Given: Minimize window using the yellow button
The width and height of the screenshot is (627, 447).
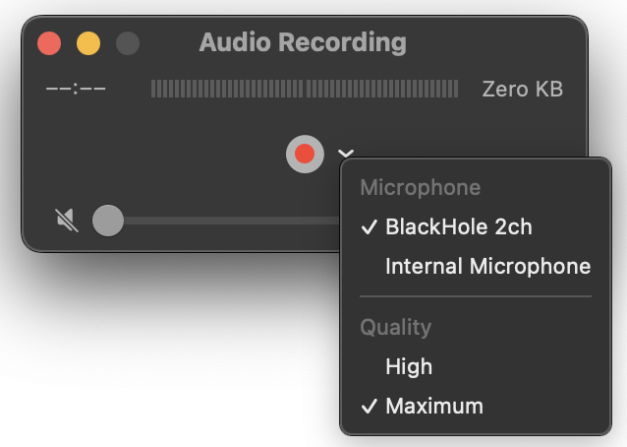Looking at the screenshot, I should pyautogui.click(x=89, y=44).
